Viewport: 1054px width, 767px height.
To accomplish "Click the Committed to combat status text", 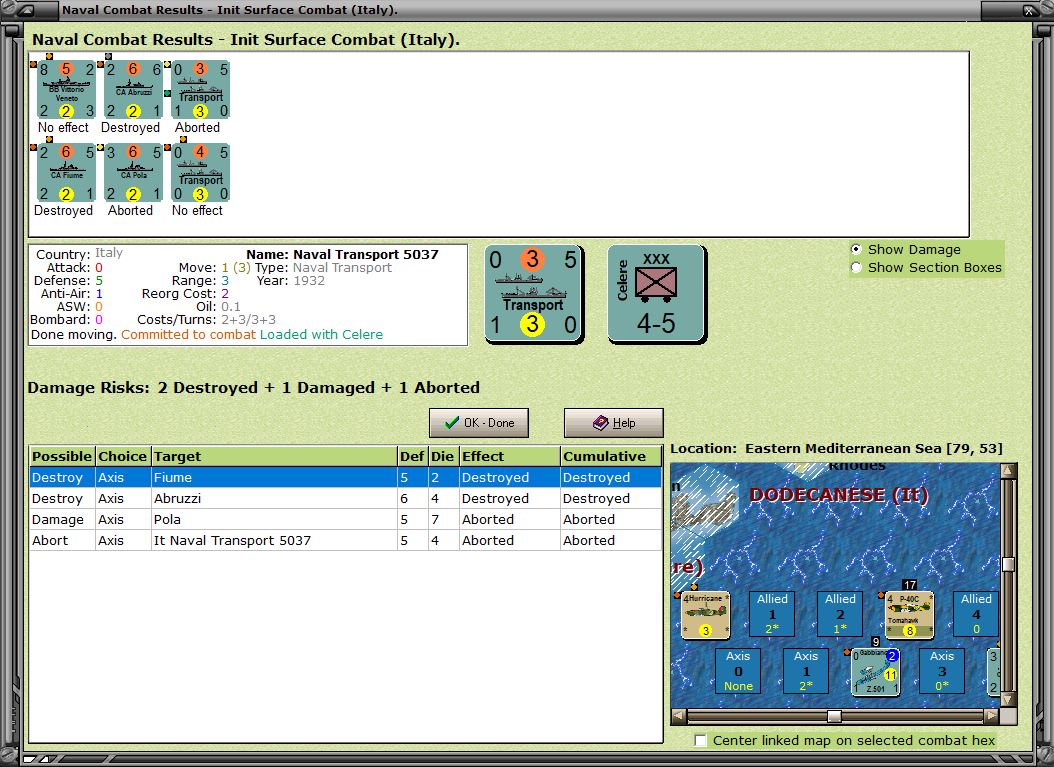I will 188,335.
